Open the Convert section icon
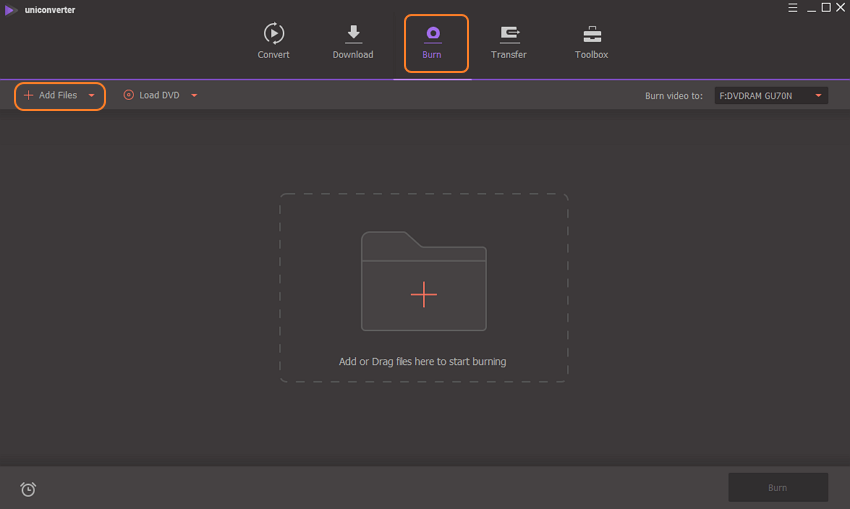850x509 pixels. 273,34
